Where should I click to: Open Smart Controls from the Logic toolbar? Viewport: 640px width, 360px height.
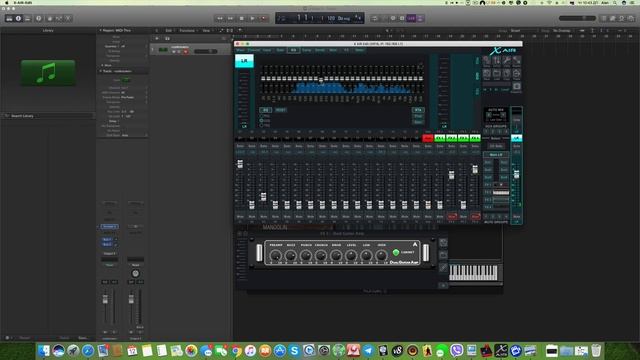[x=50, y=18]
